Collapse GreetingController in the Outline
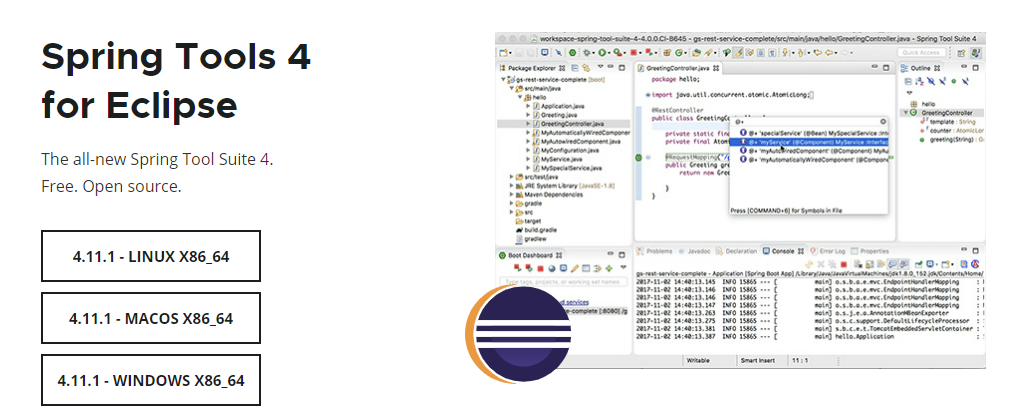 click(x=906, y=113)
